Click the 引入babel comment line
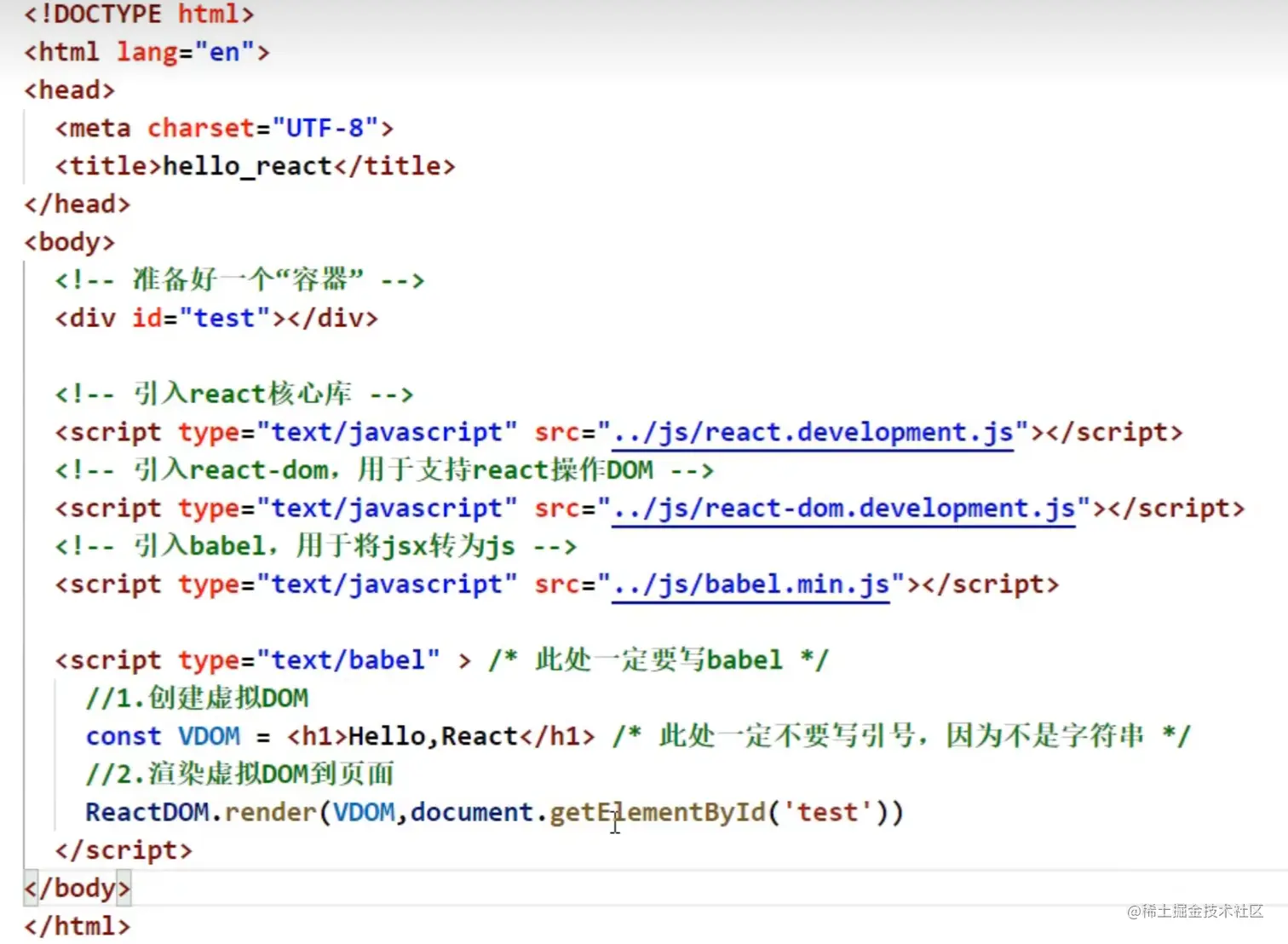1288x944 pixels. 316,546
